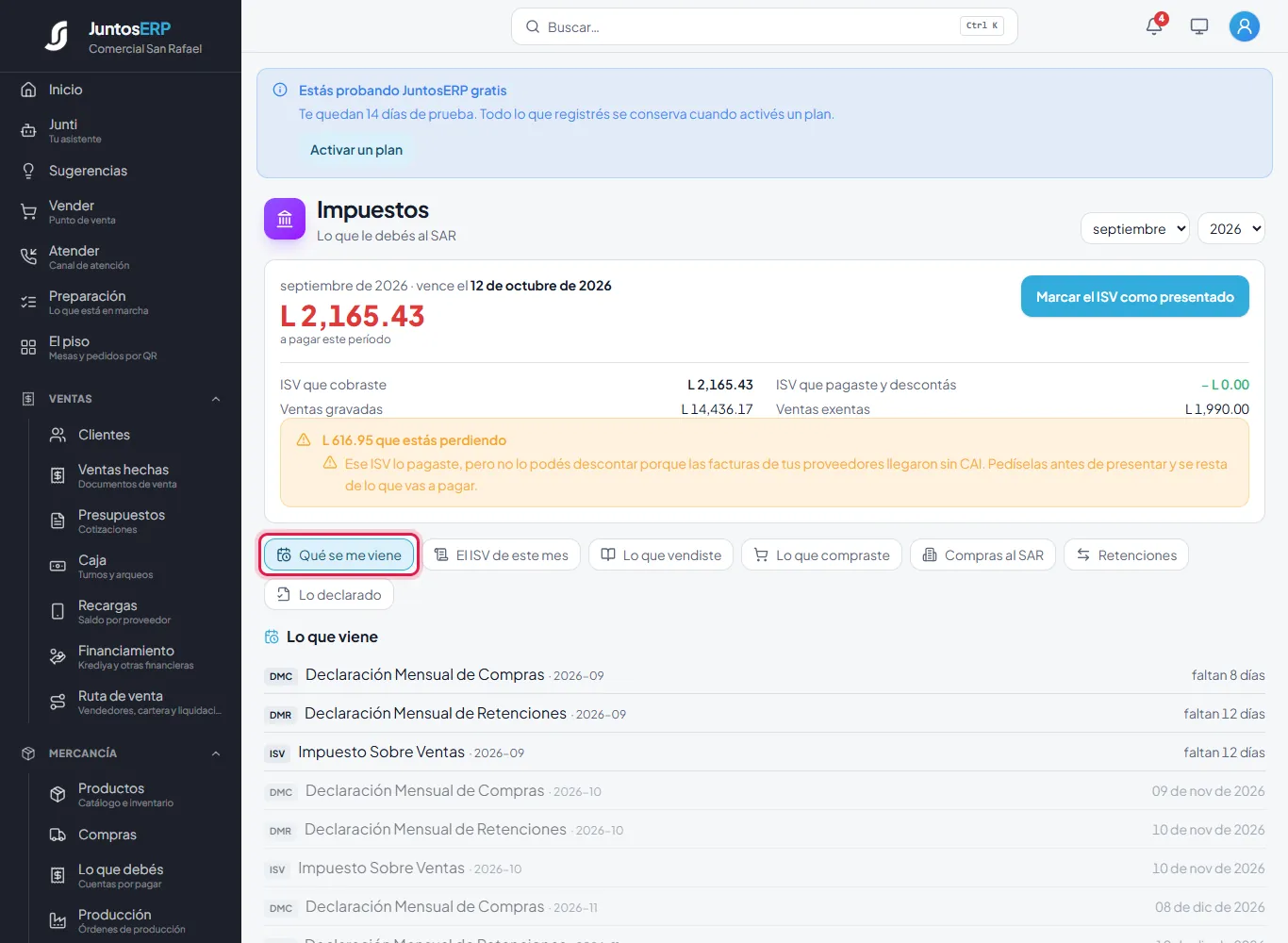Click the monitor display icon in header

(1199, 26)
